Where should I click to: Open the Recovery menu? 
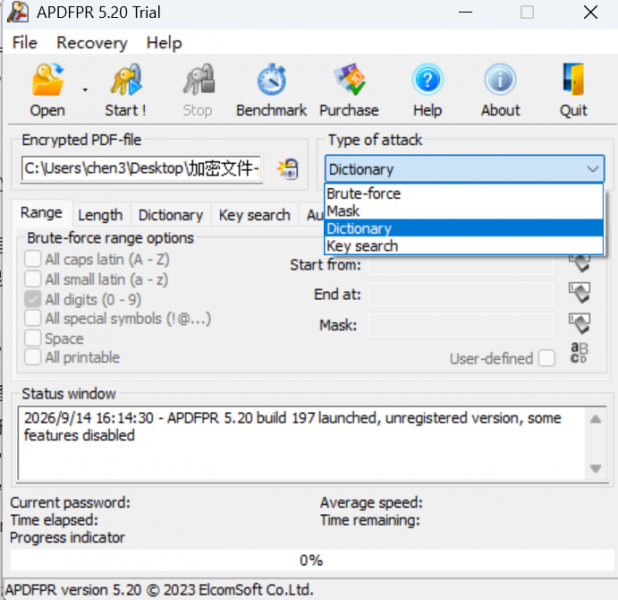click(92, 43)
